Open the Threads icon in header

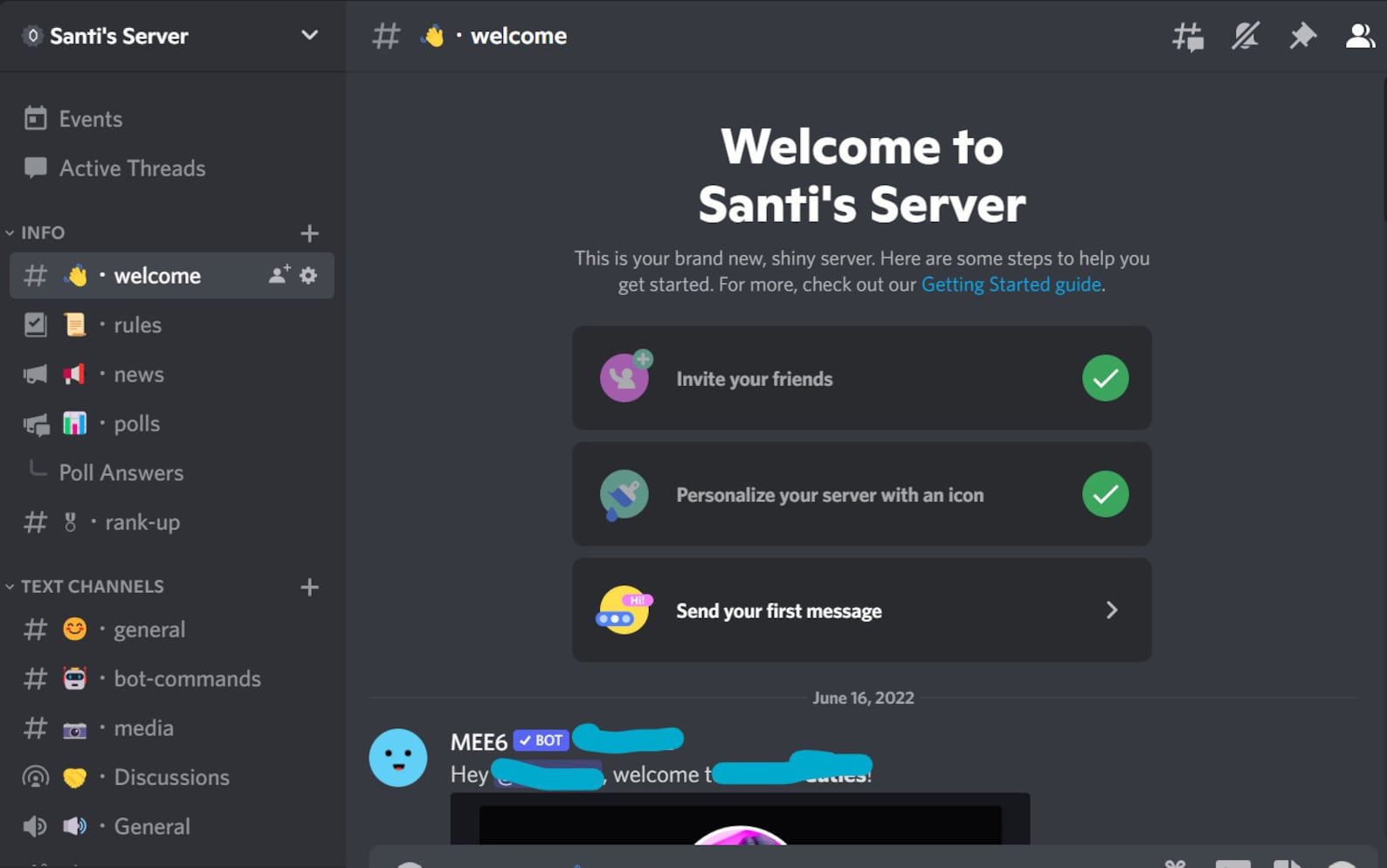click(x=1188, y=36)
